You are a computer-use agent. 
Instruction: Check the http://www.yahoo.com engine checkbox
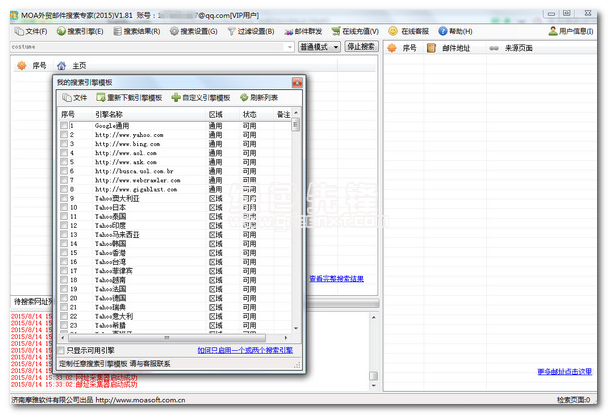[64, 135]
